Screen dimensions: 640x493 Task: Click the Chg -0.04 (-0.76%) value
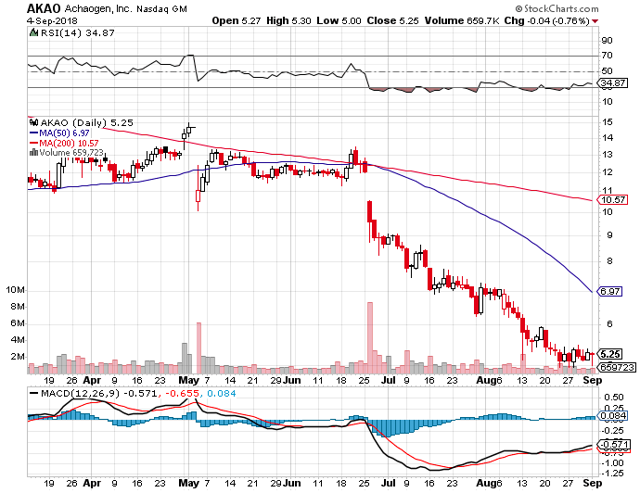[x=547, y=21]
